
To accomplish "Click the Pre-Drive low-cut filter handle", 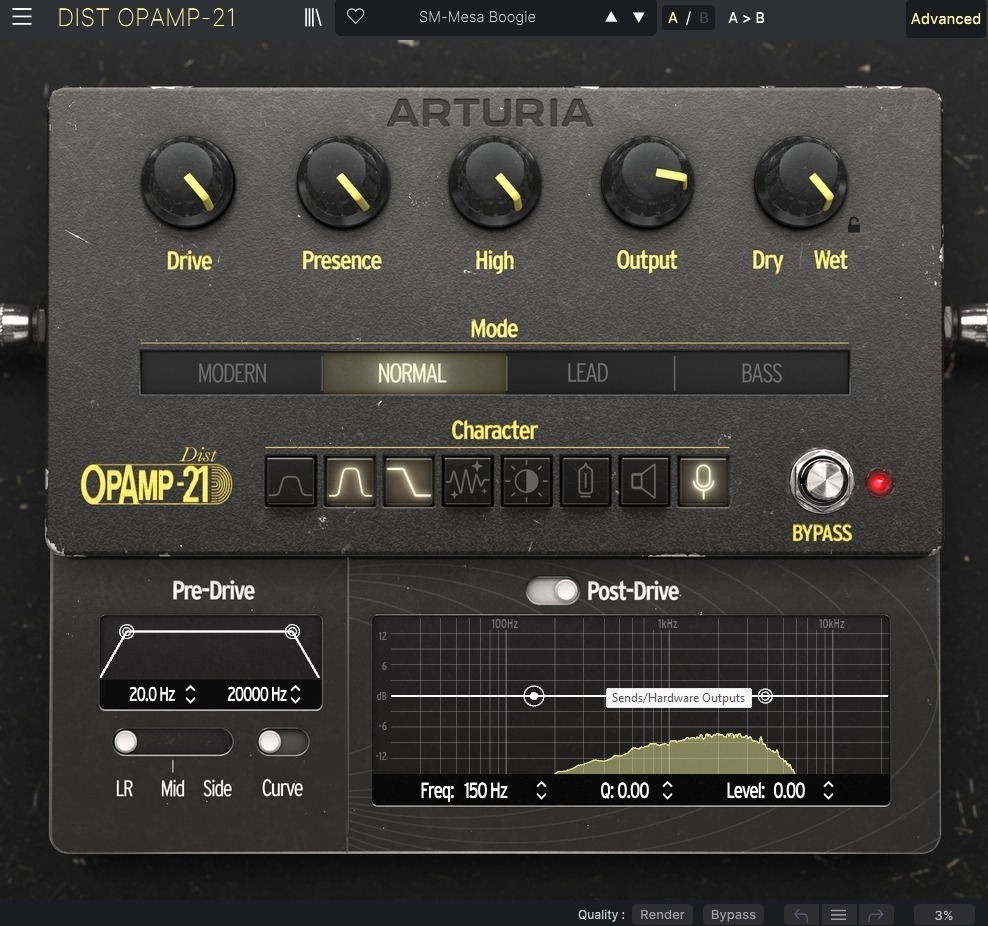I will [127, 631].
